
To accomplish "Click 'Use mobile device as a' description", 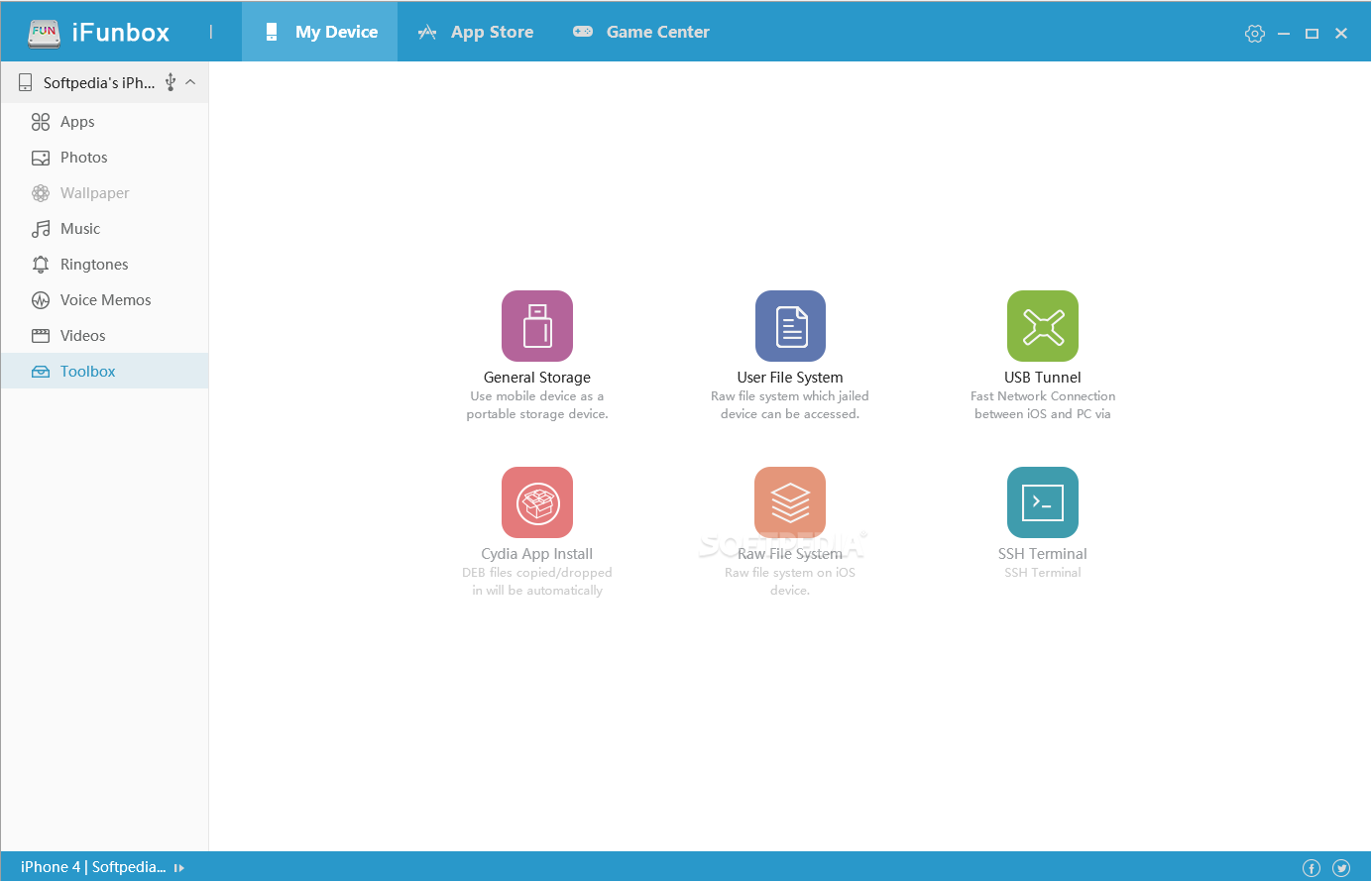I will point(537,396).
